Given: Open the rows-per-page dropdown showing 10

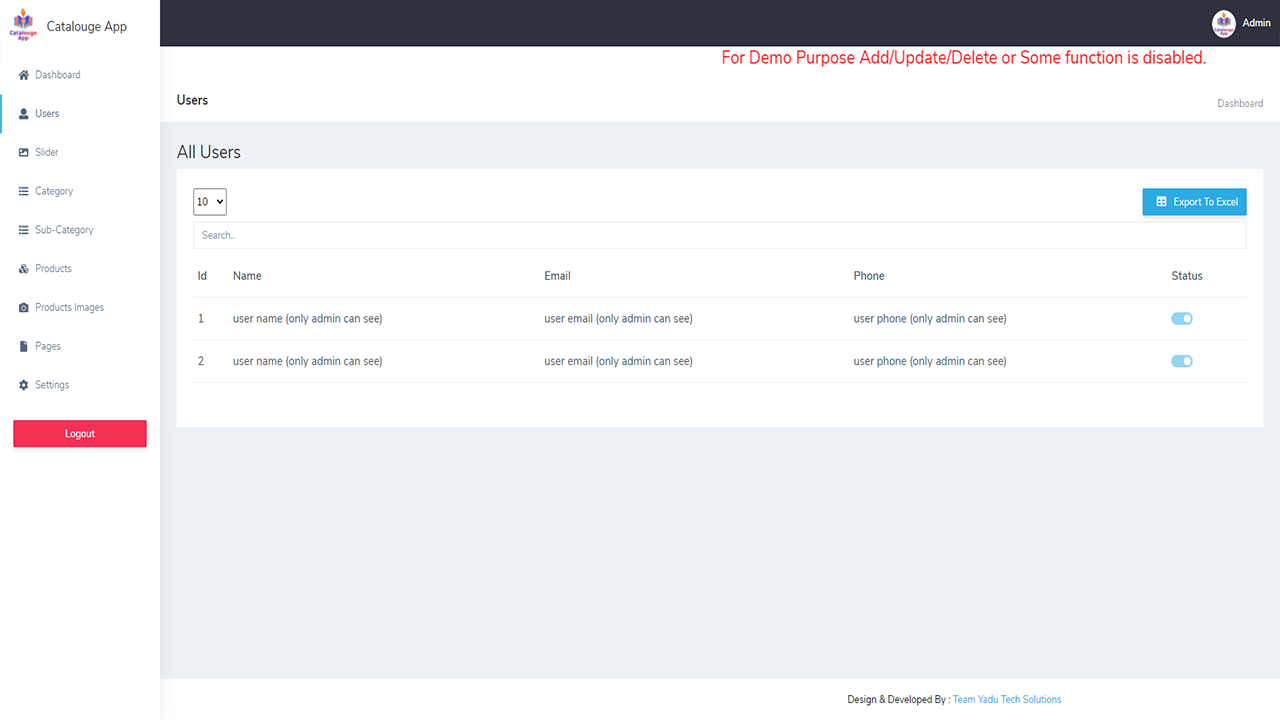Looking at the screenshot, I should [210, 202].
